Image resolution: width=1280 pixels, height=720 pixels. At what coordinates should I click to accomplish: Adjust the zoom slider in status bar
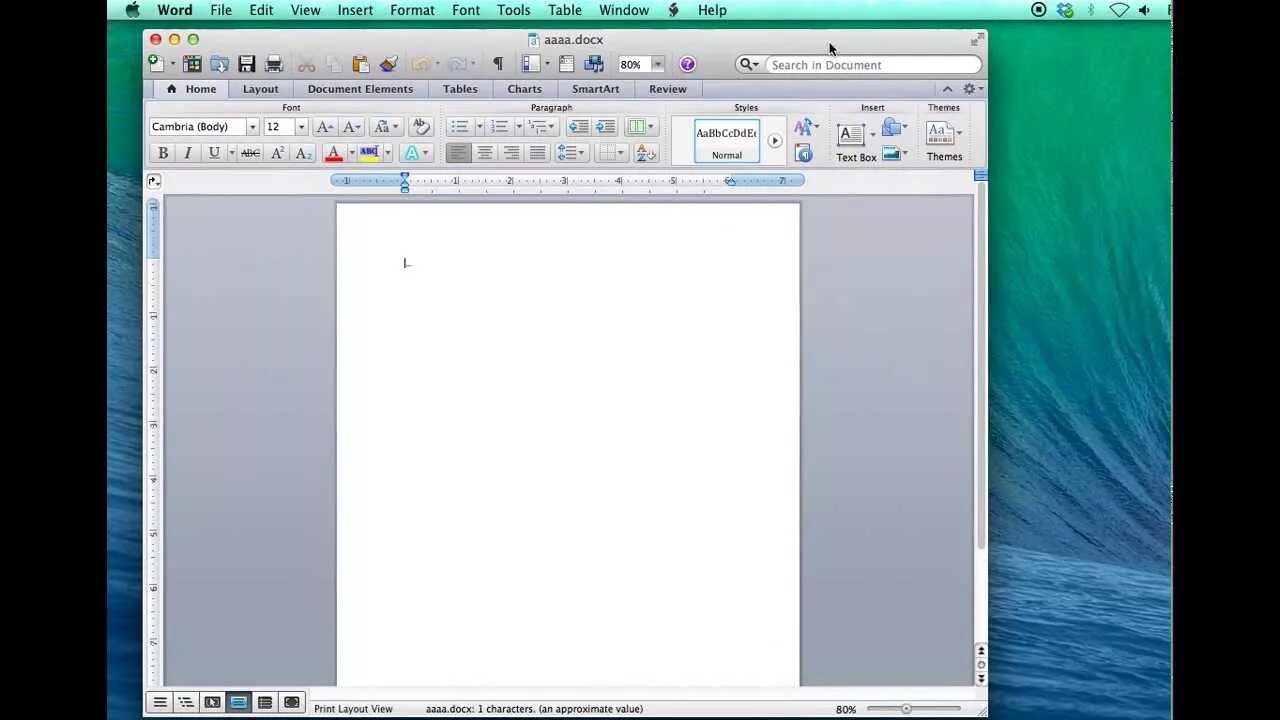click(x=906, y=709)
